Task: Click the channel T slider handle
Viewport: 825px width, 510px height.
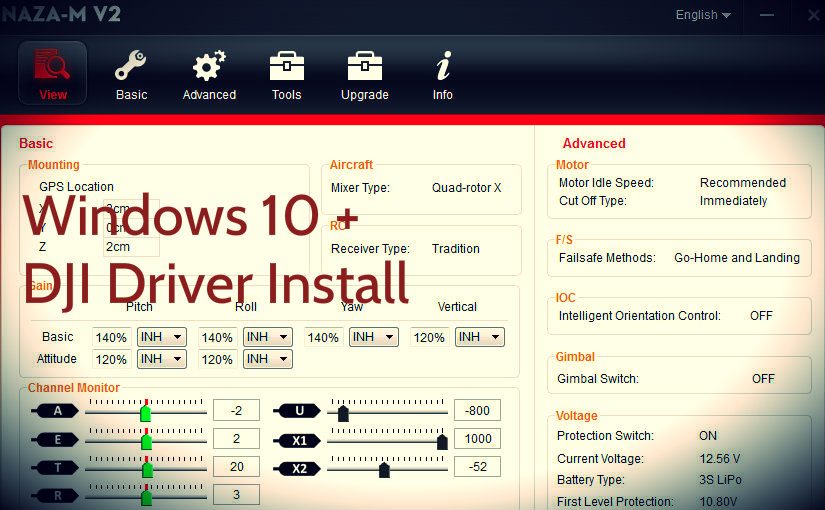Action: [x=147, y=468]
